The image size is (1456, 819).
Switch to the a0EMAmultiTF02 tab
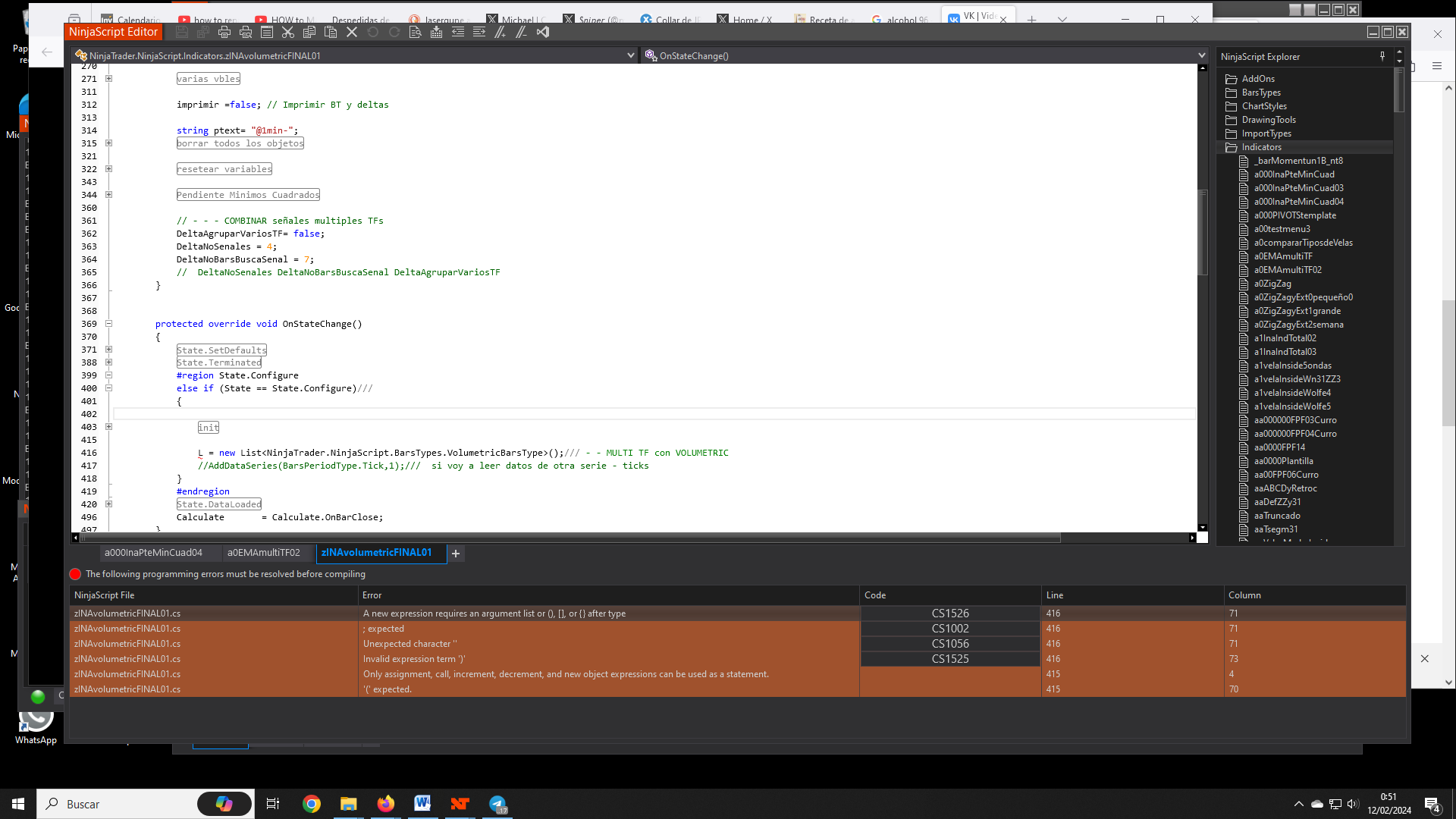[264, 553]
